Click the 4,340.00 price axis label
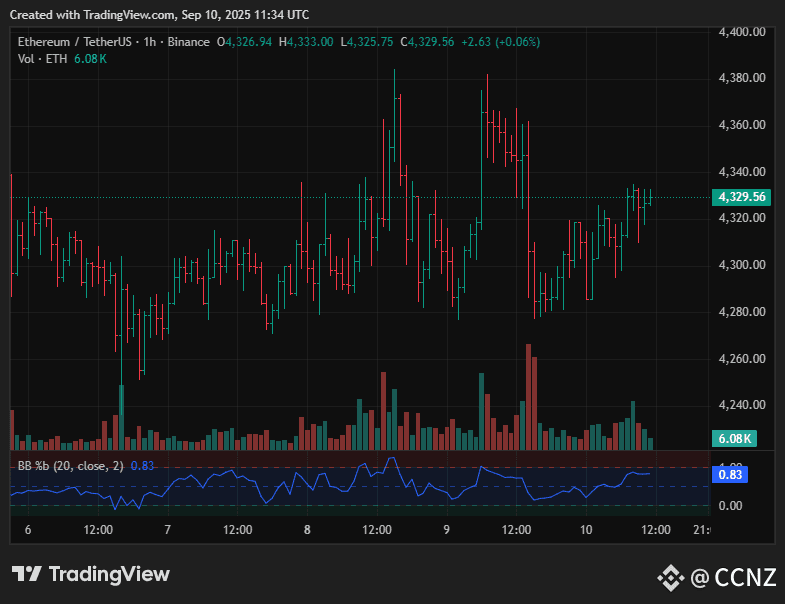 (742, 172)
